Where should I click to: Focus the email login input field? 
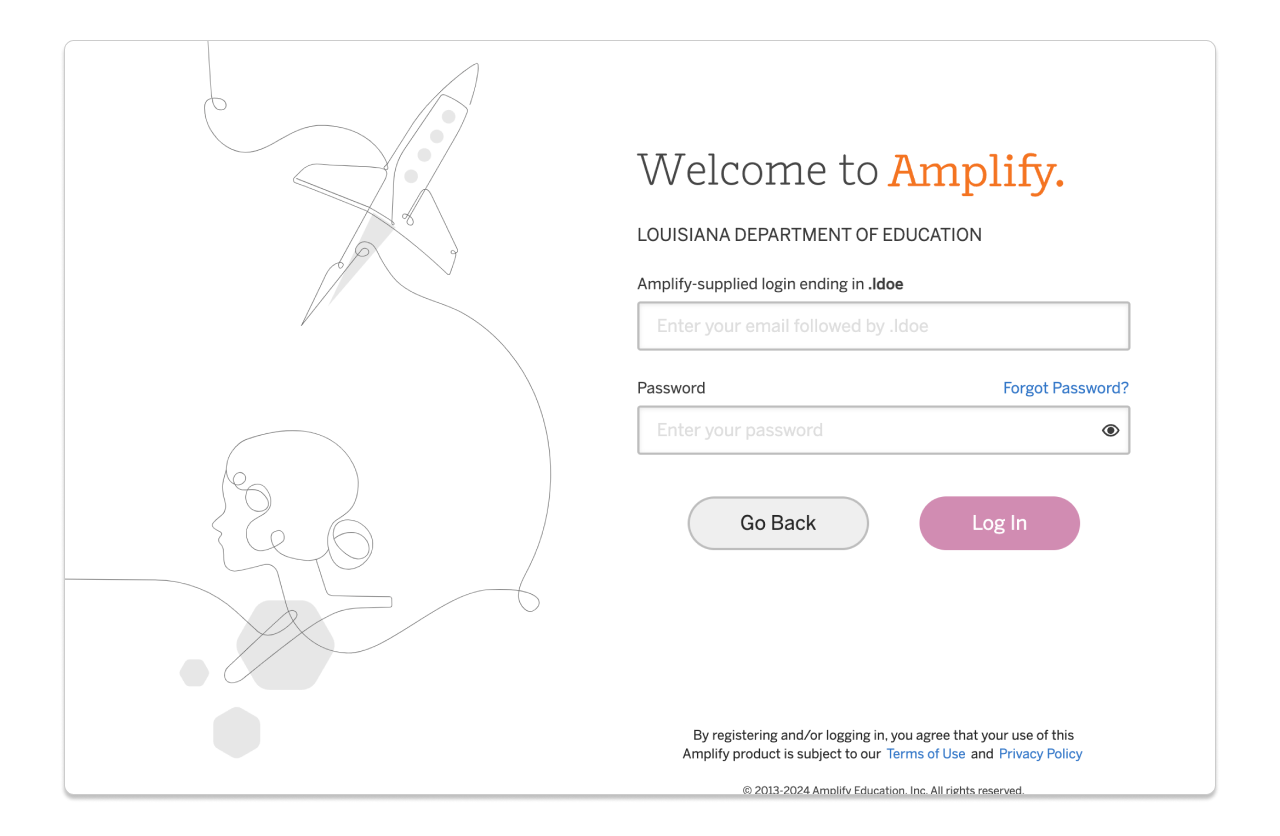883,326
